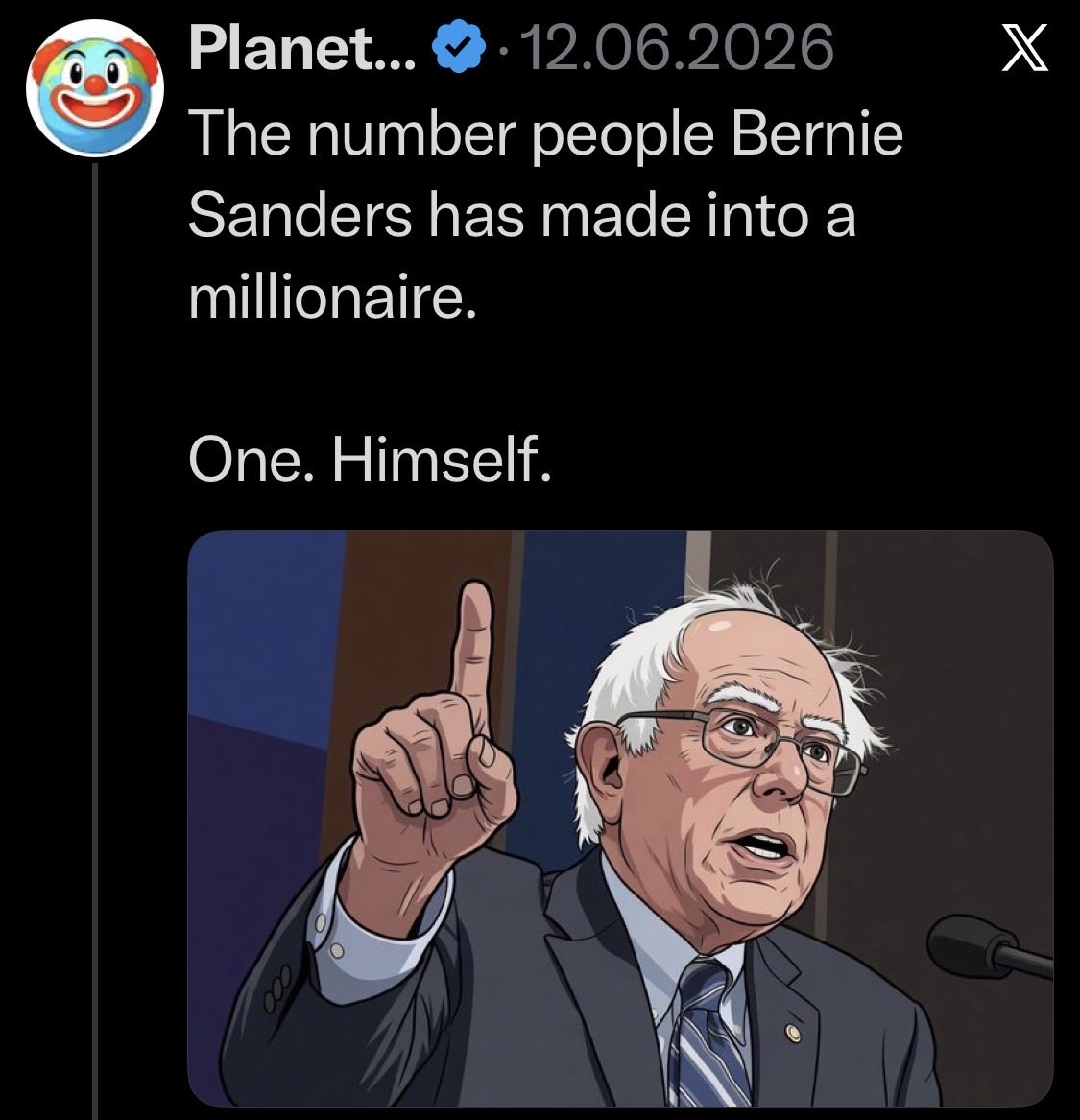The height and width of the screenshot is (1120, 1080).
Task: Select the tweet text about Bernie Sanders
Action: (x=545, y=295)
